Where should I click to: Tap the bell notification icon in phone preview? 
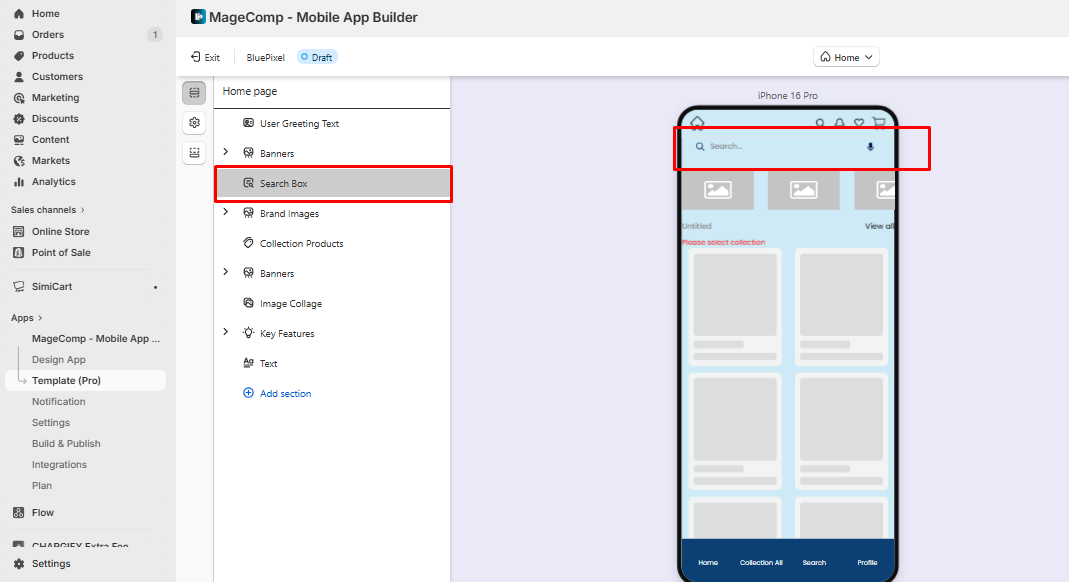840,124
